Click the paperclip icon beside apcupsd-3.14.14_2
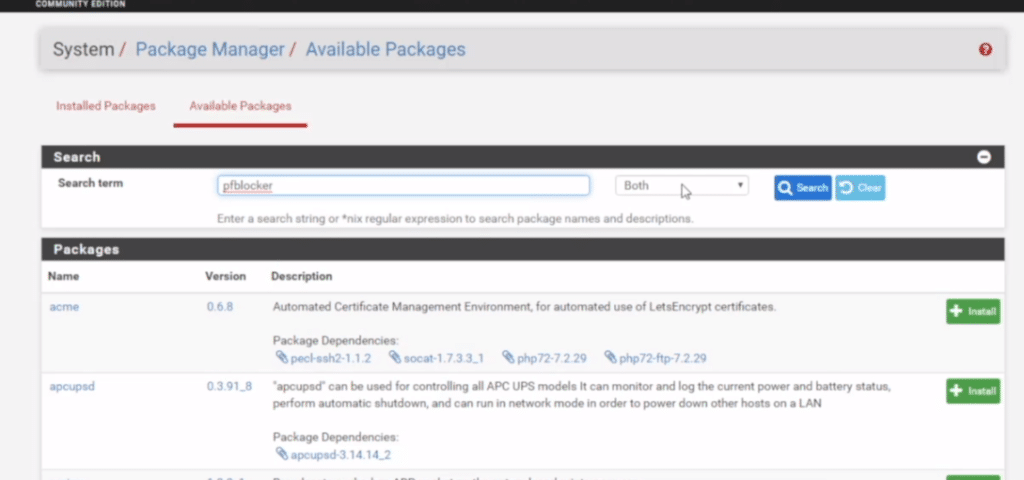 click(x=280, y=454)
